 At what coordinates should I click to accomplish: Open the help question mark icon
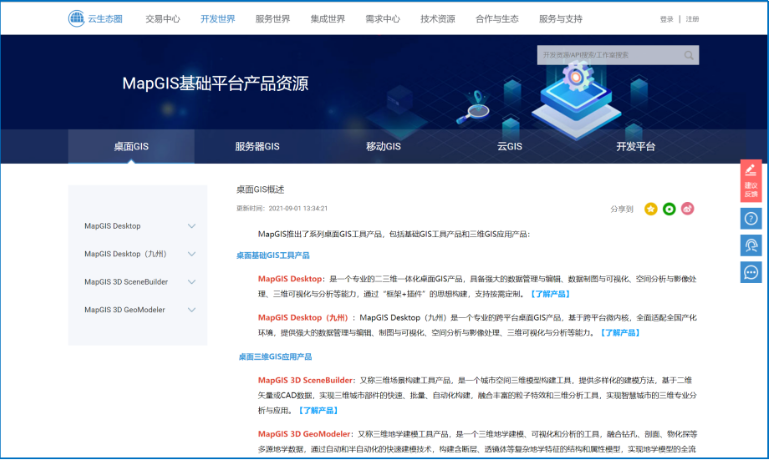click(751, 218)
